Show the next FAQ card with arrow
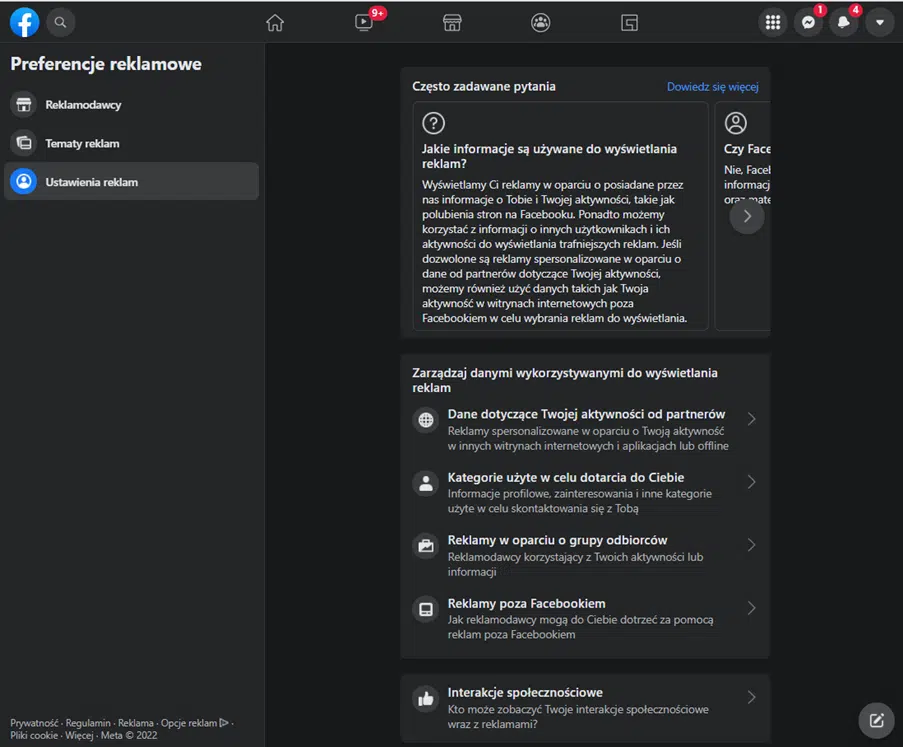 pyautogui.click(x=747, y=216)
